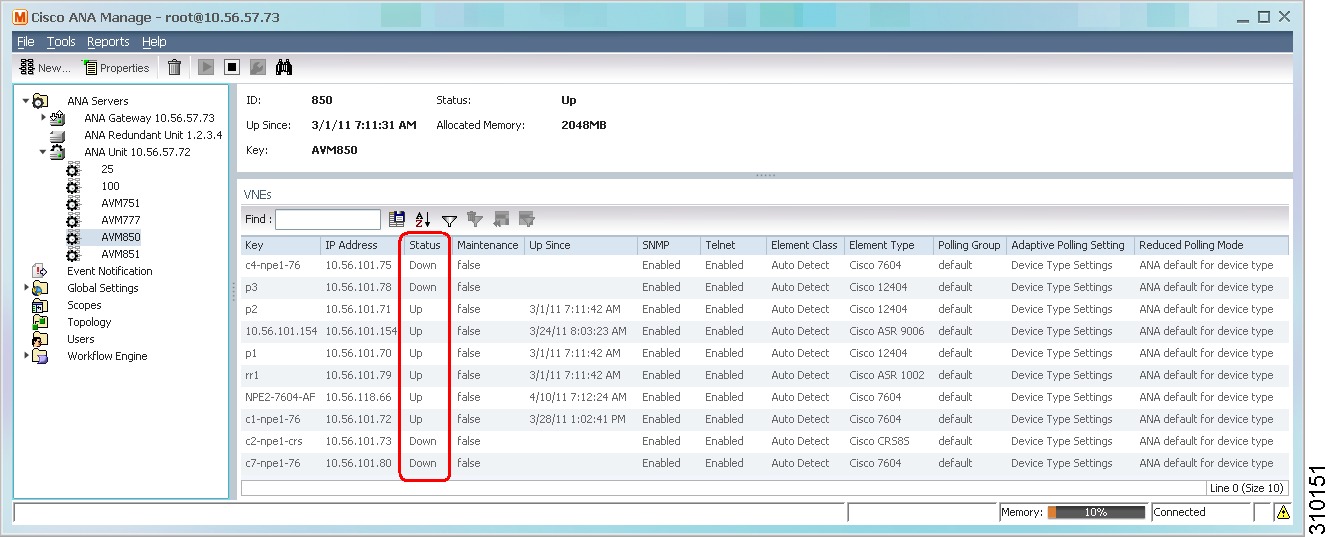The height and width of the screenshot is (537, 1331).
Task: Click the show all rows icon
Action: (x=501, y=219)
